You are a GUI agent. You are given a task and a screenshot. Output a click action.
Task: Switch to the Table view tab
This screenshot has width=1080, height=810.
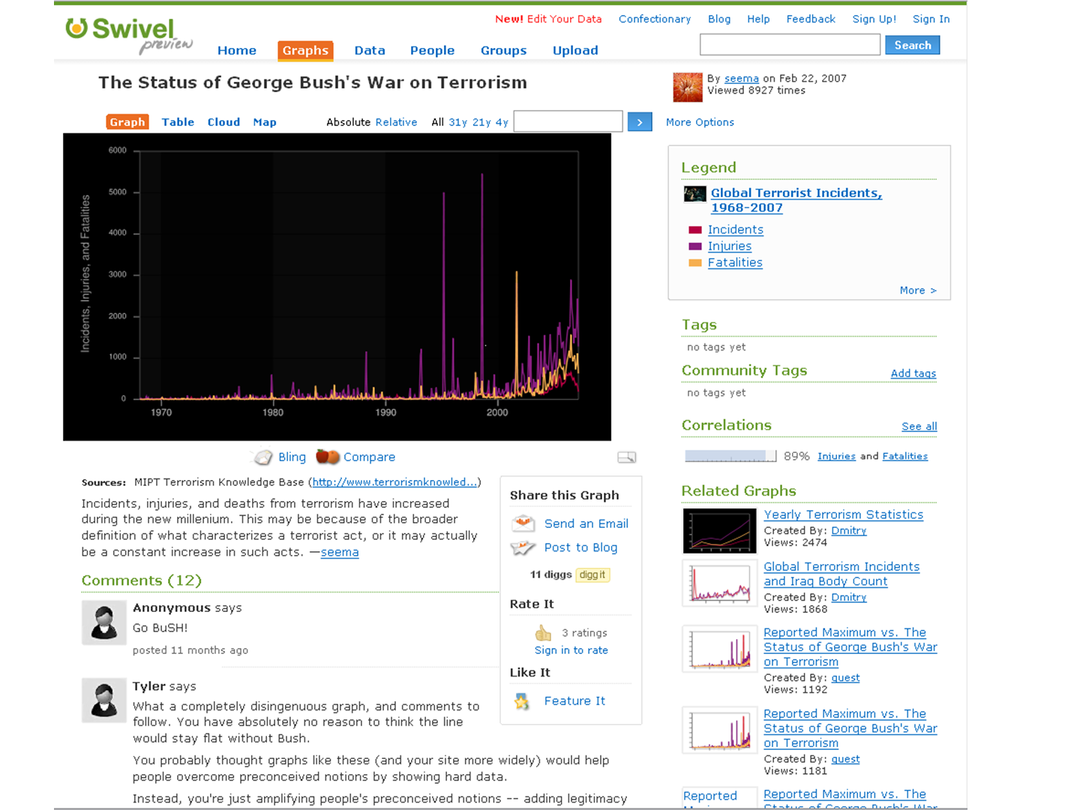tap(178, 122)
